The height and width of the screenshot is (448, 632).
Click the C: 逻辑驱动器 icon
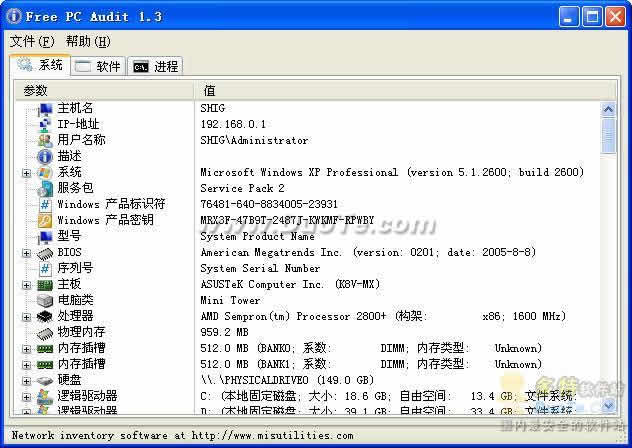point(45,396)
